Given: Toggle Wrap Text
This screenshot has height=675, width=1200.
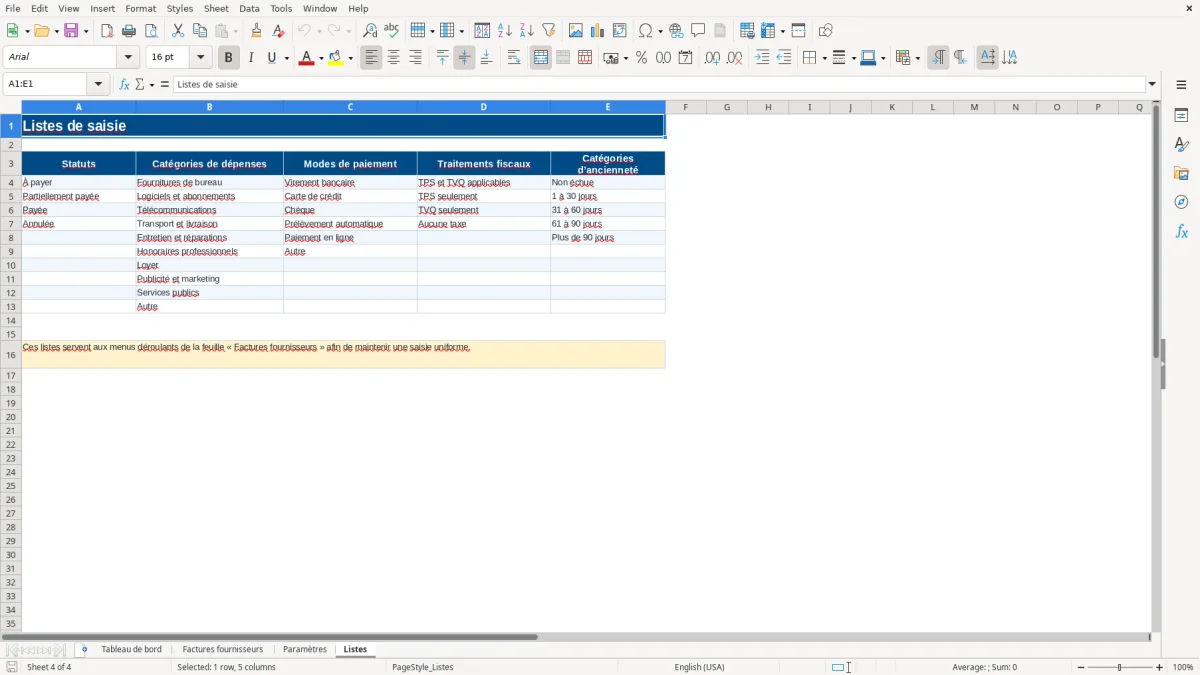Looking at the screenshot, I should click(514, 58).
